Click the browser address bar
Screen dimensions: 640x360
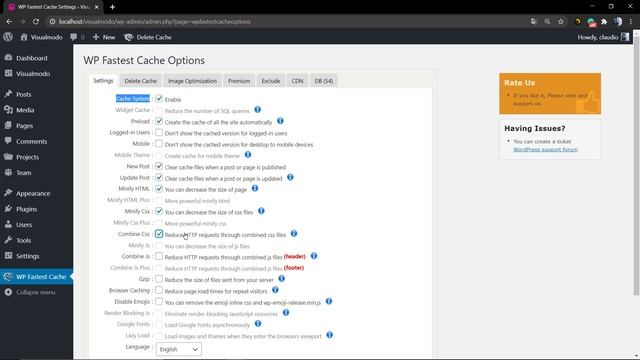286,22
